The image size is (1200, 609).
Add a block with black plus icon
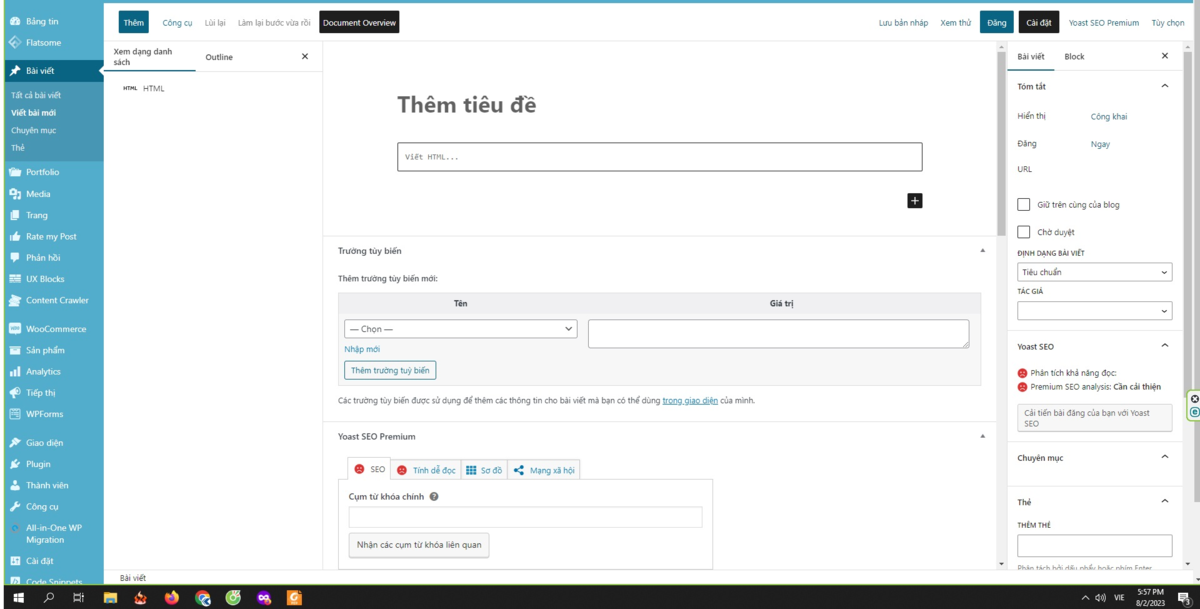coord(914,201)
